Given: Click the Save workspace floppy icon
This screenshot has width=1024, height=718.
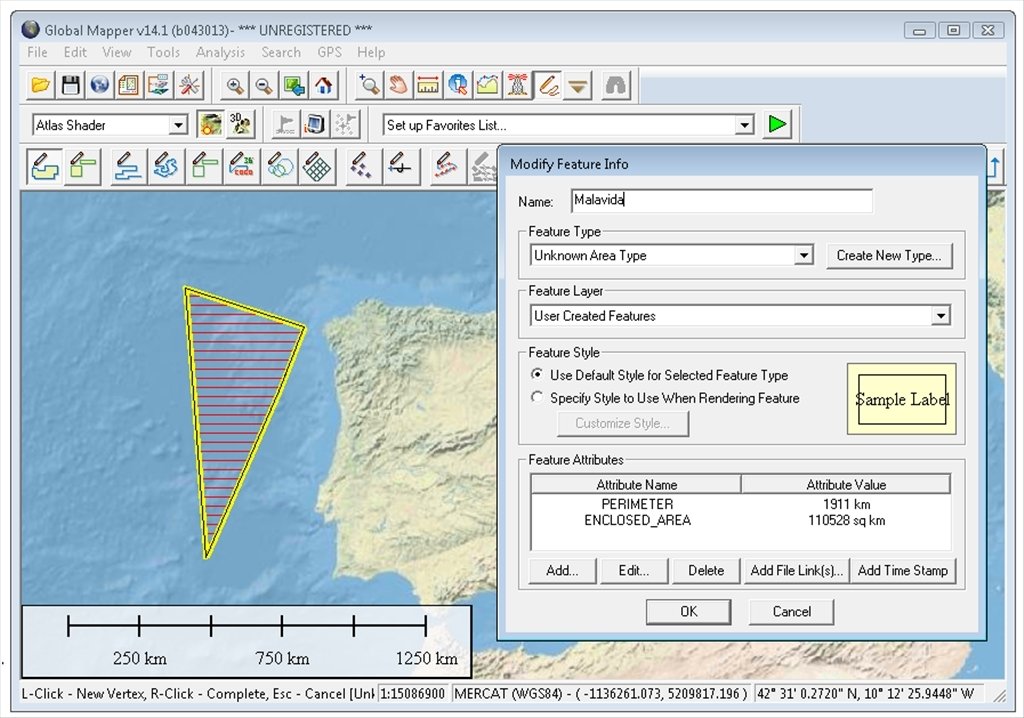Looking at the screenshot, I should point(71,85).
